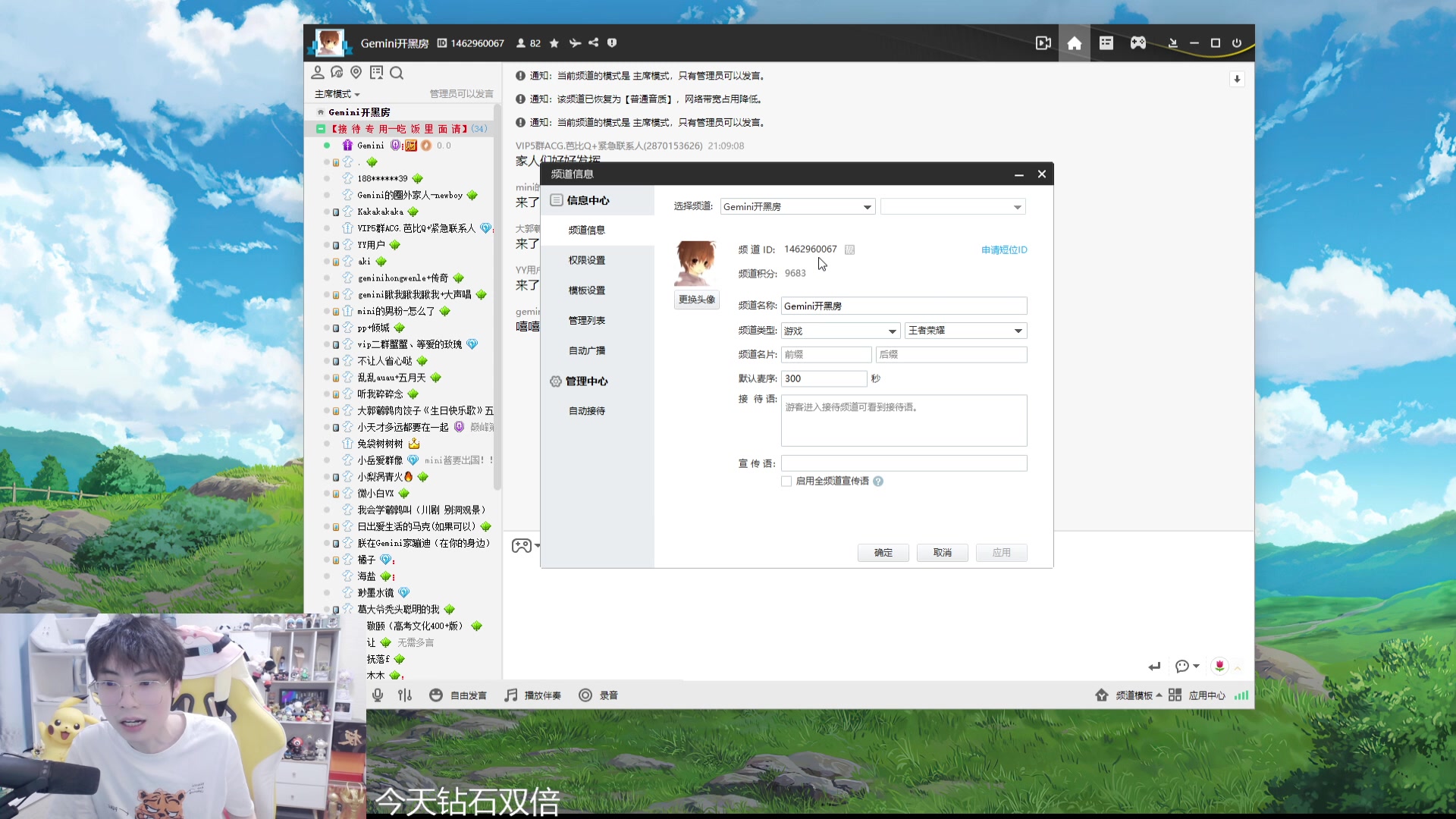1456x819 pixels.
Task: Select 自动接待 in the side menu
Action: tap(587, 411)
